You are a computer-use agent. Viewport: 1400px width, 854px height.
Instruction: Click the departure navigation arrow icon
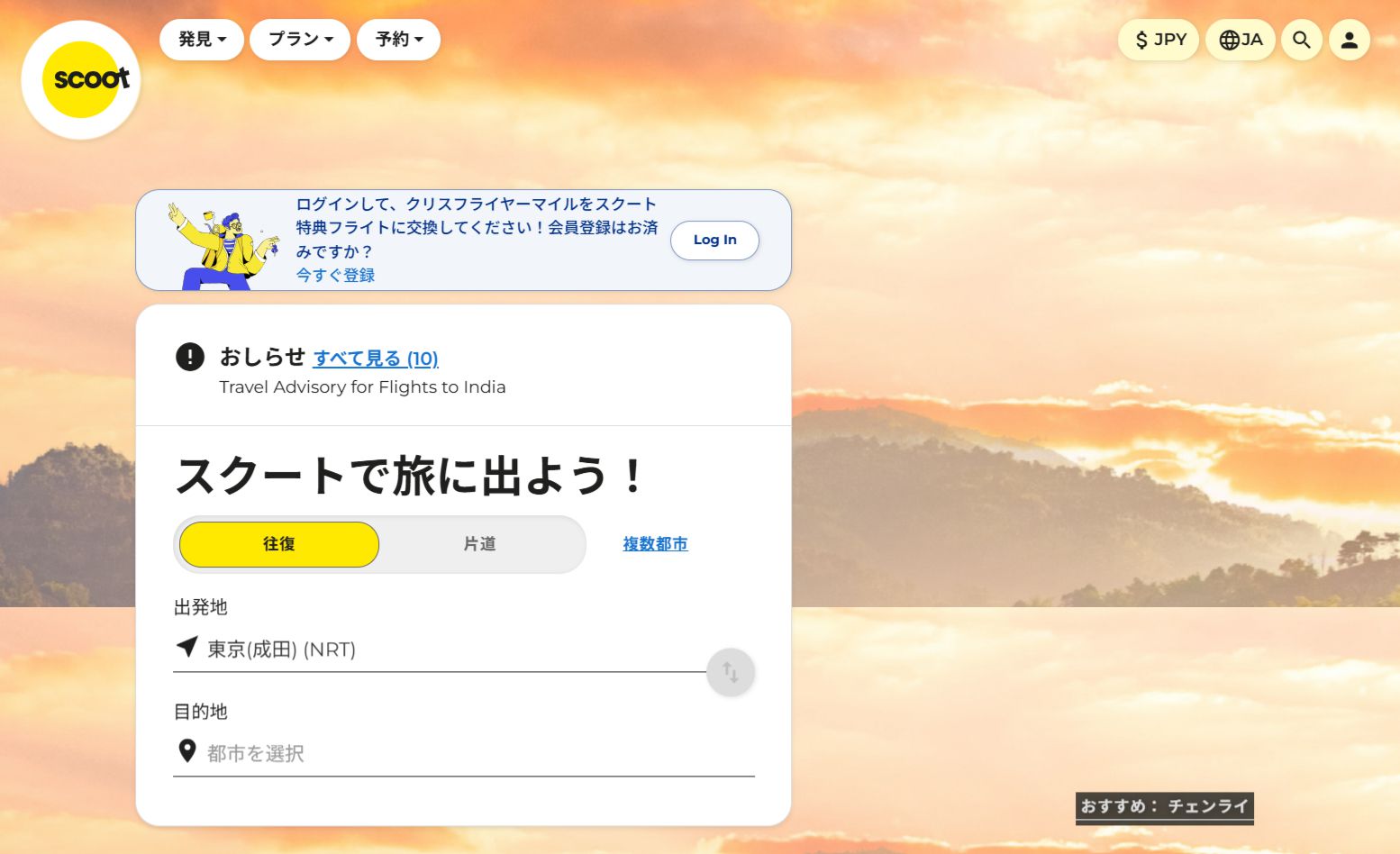(x=187, y=646)
